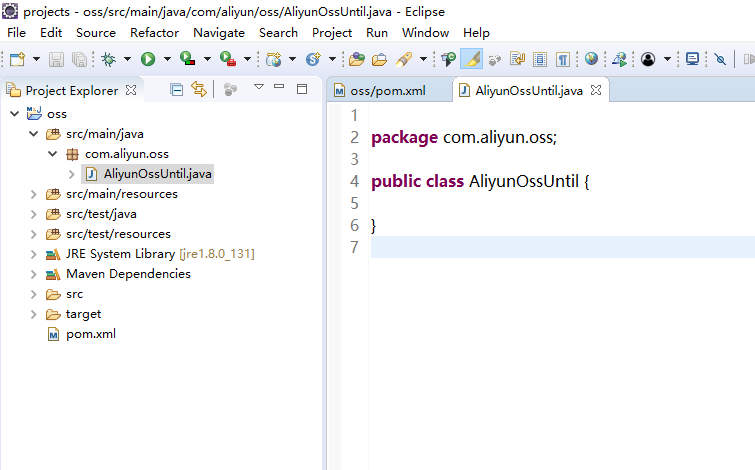The height and width of the screenshot is (470, 755).
Task: Close the Project Explorer view tab
Action: (131, 90)
